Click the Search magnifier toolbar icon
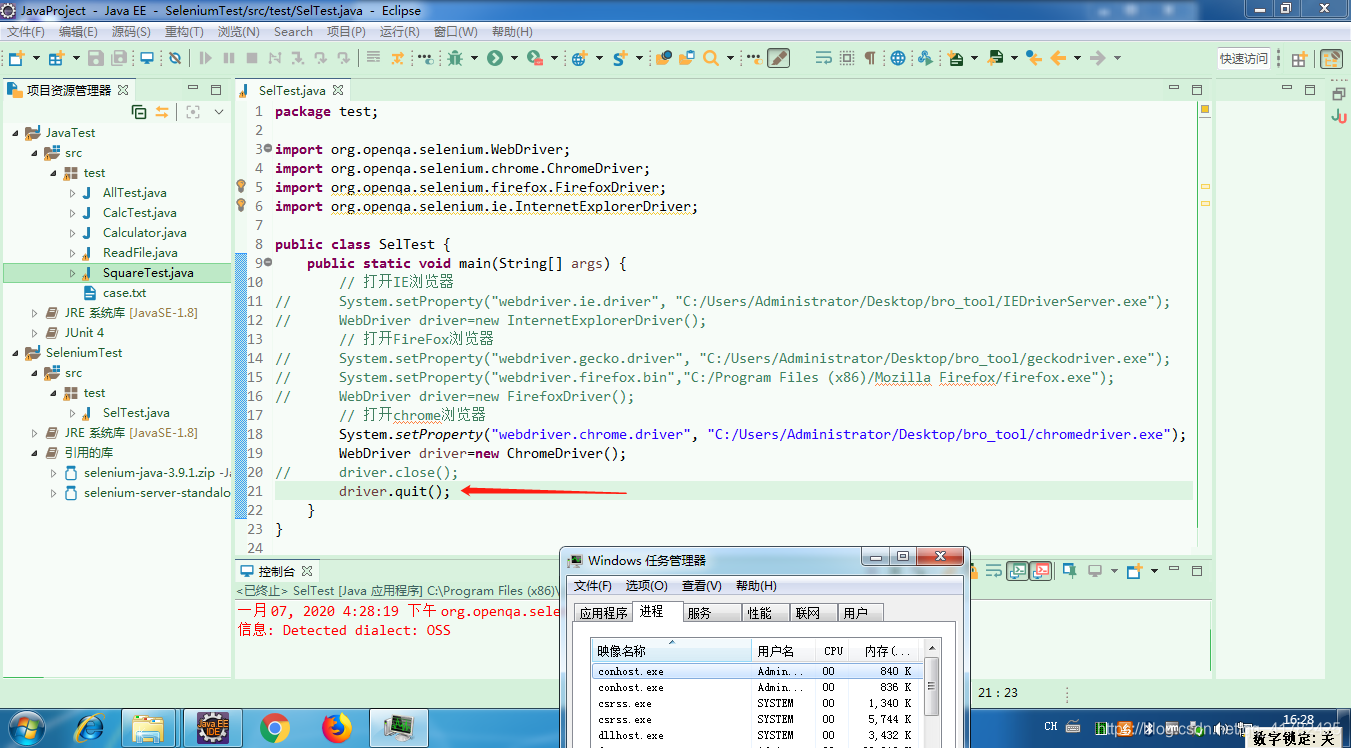 711,58
